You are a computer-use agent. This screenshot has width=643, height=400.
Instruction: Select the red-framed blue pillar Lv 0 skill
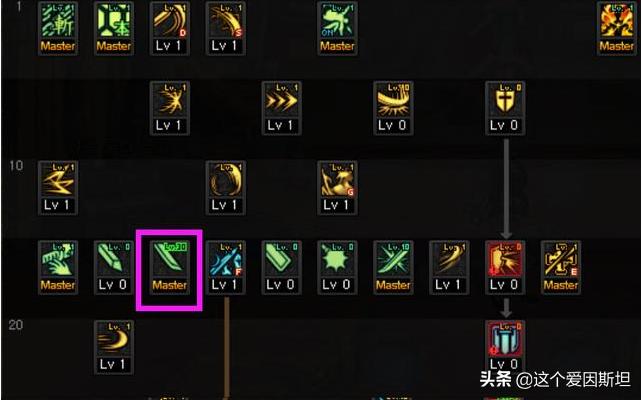pos(505,347)
